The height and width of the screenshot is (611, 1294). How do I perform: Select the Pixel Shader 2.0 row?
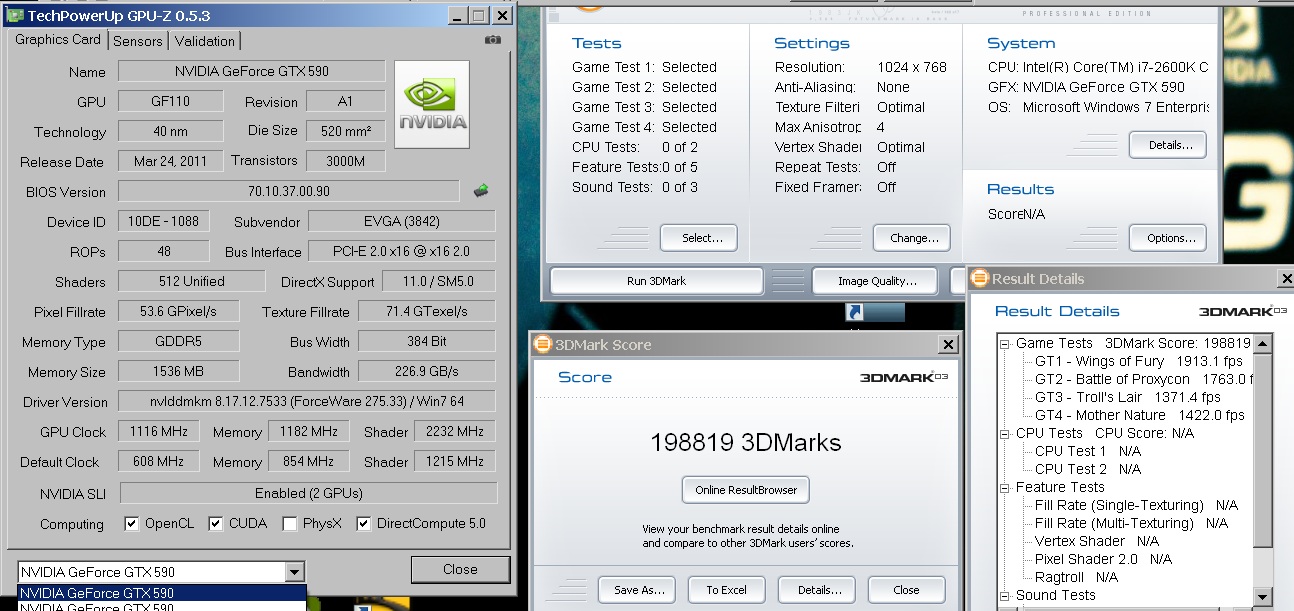coord(1103,559)
